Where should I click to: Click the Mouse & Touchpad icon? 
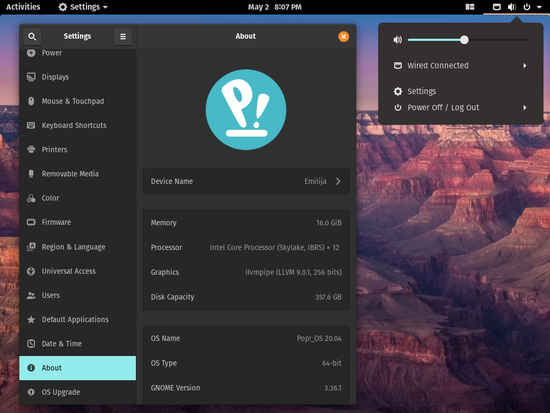[x=31, y=101]
